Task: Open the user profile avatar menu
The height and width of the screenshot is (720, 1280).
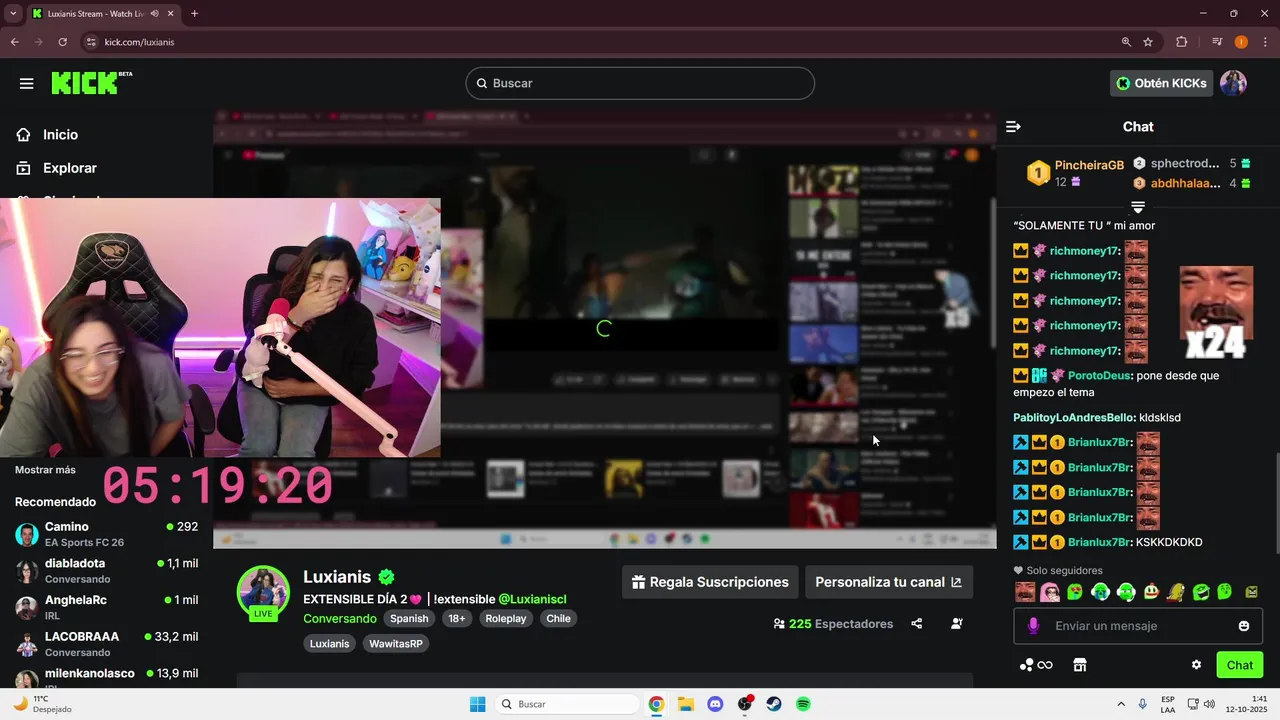Action: click(1233, 83)
